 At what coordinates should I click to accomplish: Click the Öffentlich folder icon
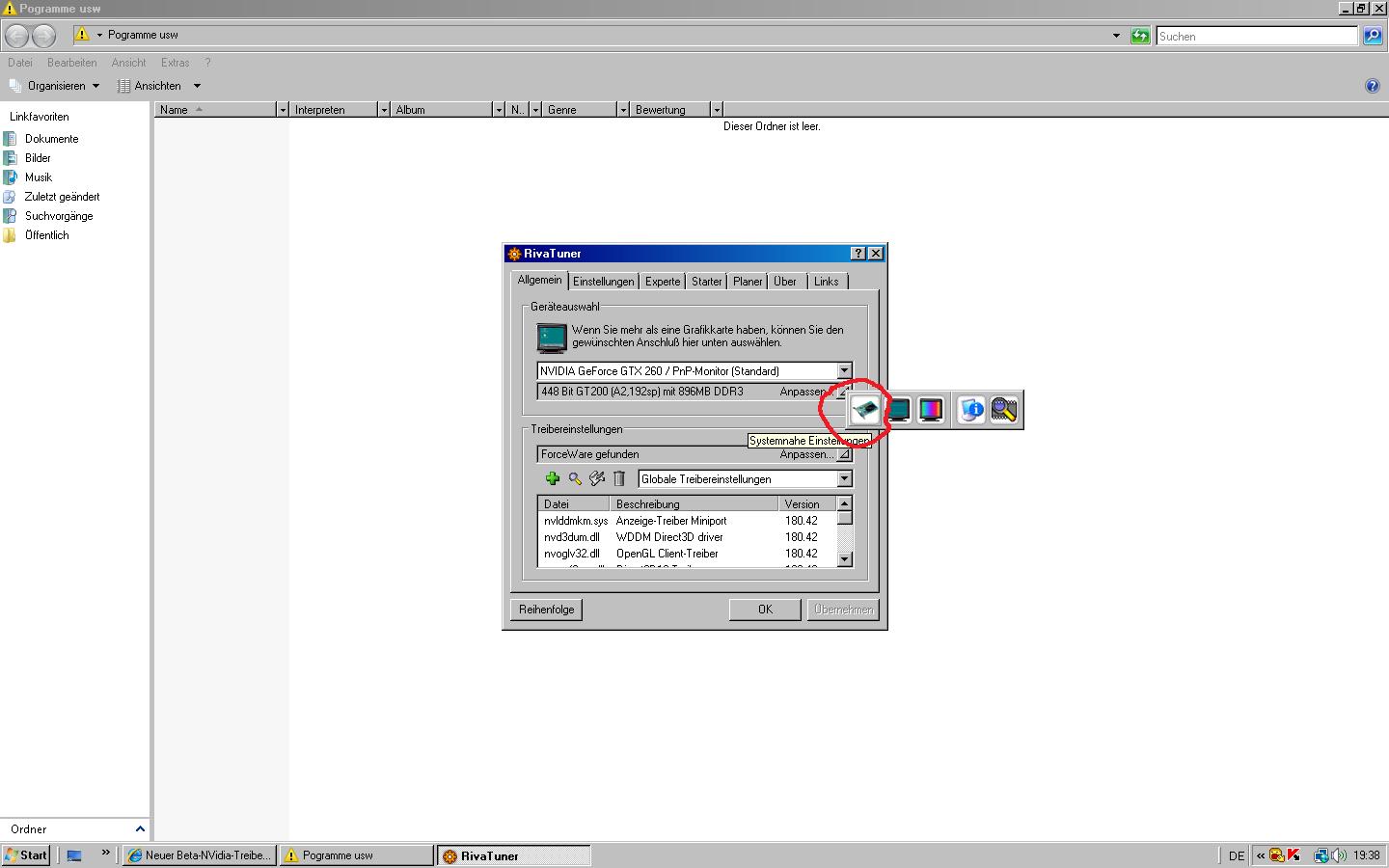[11, 235]
